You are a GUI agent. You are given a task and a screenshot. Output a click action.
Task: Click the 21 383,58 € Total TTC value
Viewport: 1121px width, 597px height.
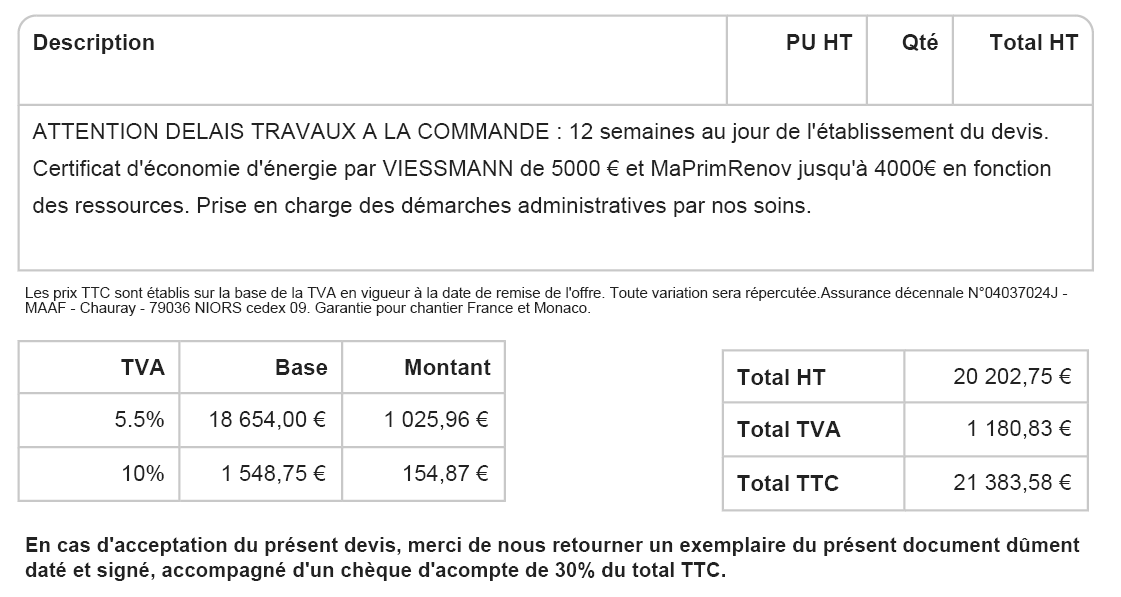click(x=1012, y=484)
